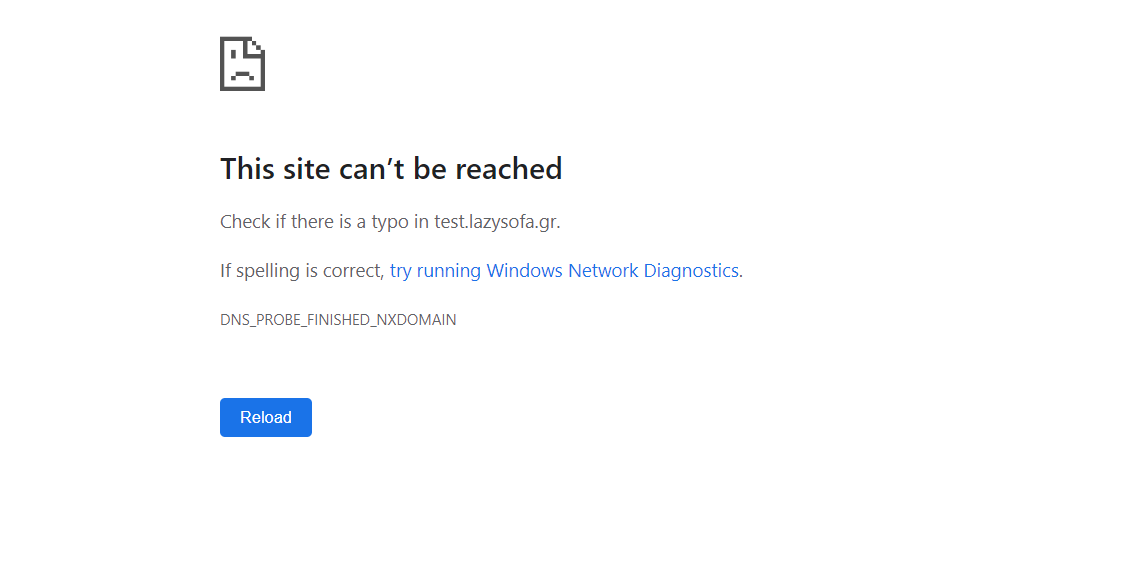Click "NXDOMAIN" in the error code
Image resolution: width=1121 pixels, height=572 pixels.
pyautogui.click(x=416, y=320)
